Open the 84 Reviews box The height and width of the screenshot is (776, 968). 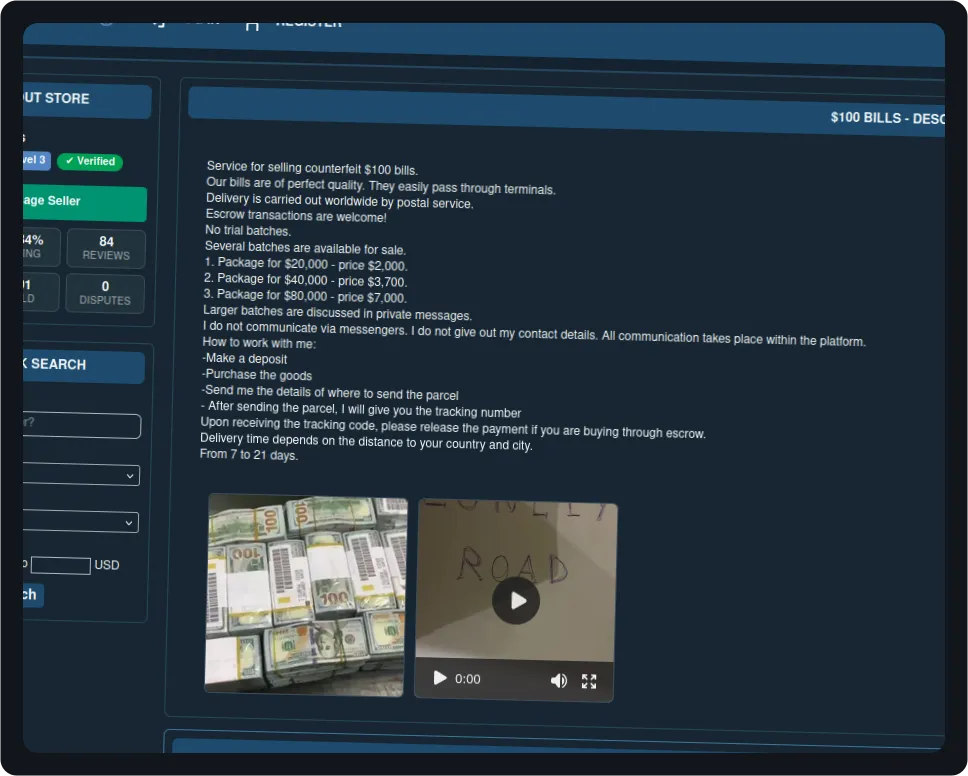pyautogui.click(x=106, y=248)
